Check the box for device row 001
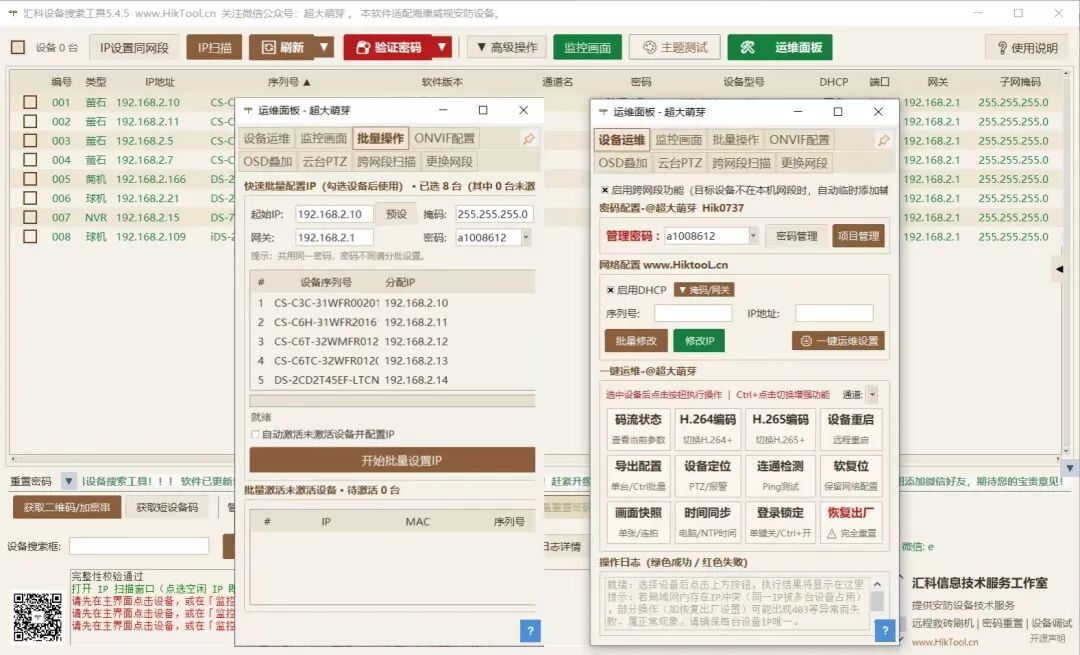The width and height of the screenshot is (1080, 655). coord(30,102)
